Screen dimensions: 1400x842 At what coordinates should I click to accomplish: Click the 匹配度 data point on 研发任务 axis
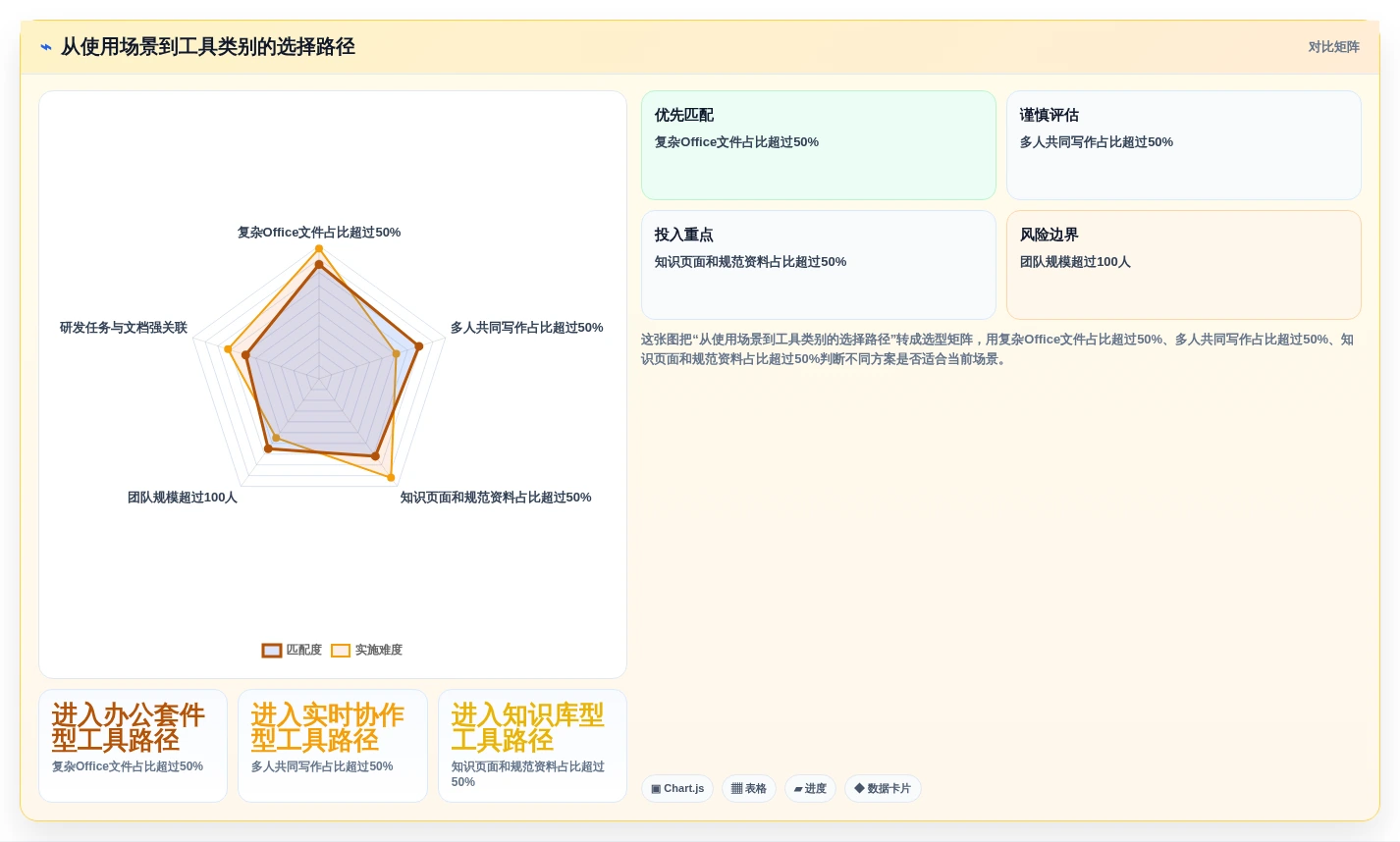tap(246, 355)
